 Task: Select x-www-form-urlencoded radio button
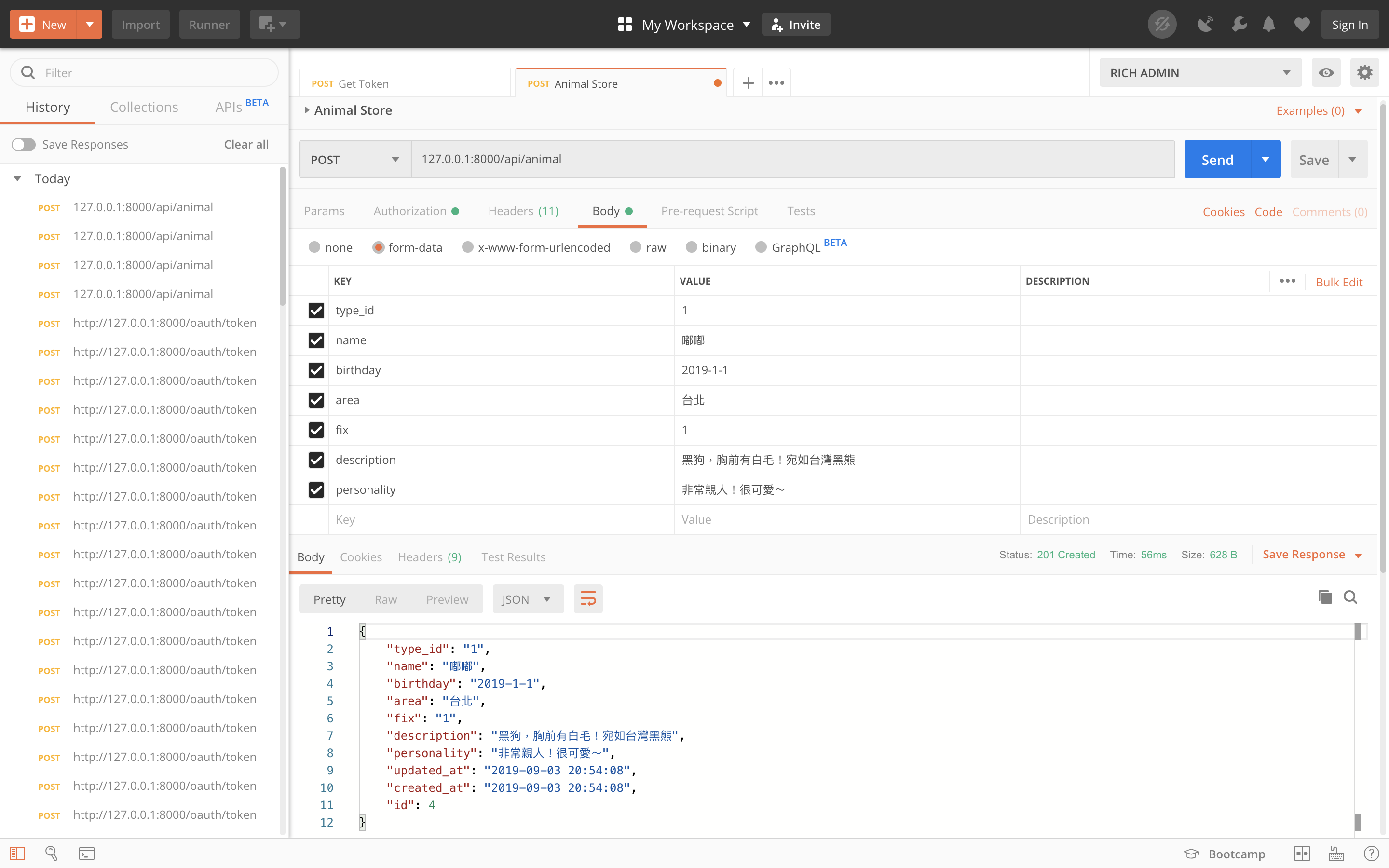(468, 247)
